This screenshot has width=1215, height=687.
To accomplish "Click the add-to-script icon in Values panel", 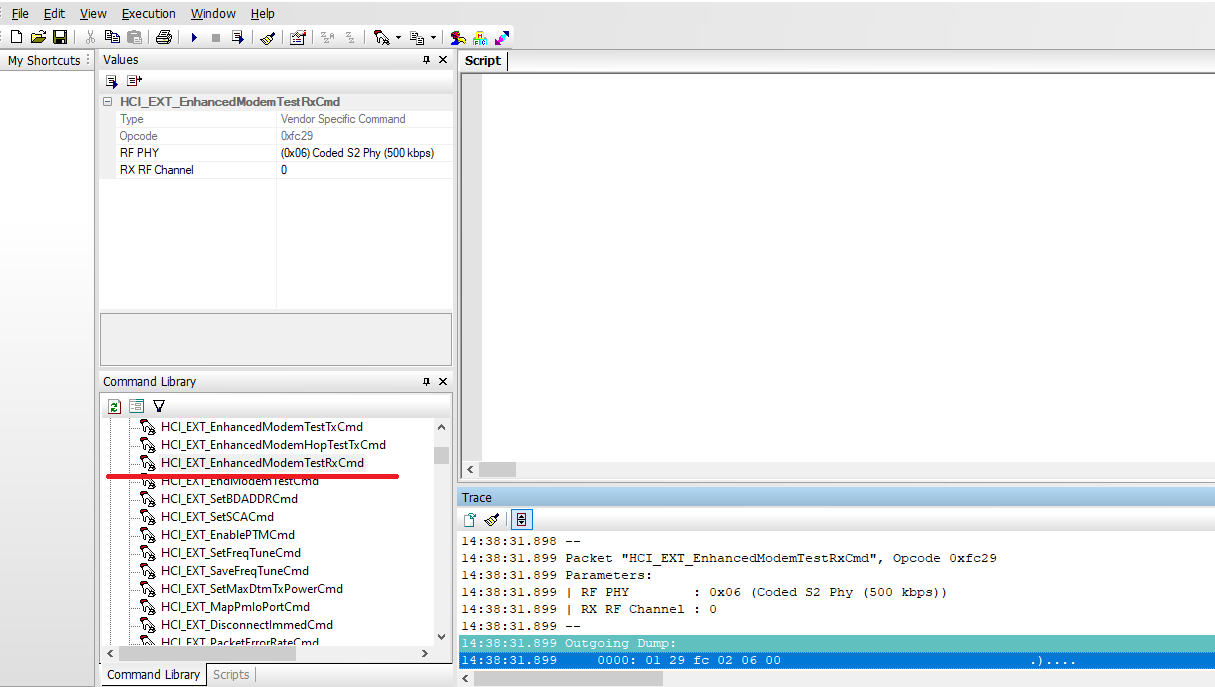I will pos(134,81).
